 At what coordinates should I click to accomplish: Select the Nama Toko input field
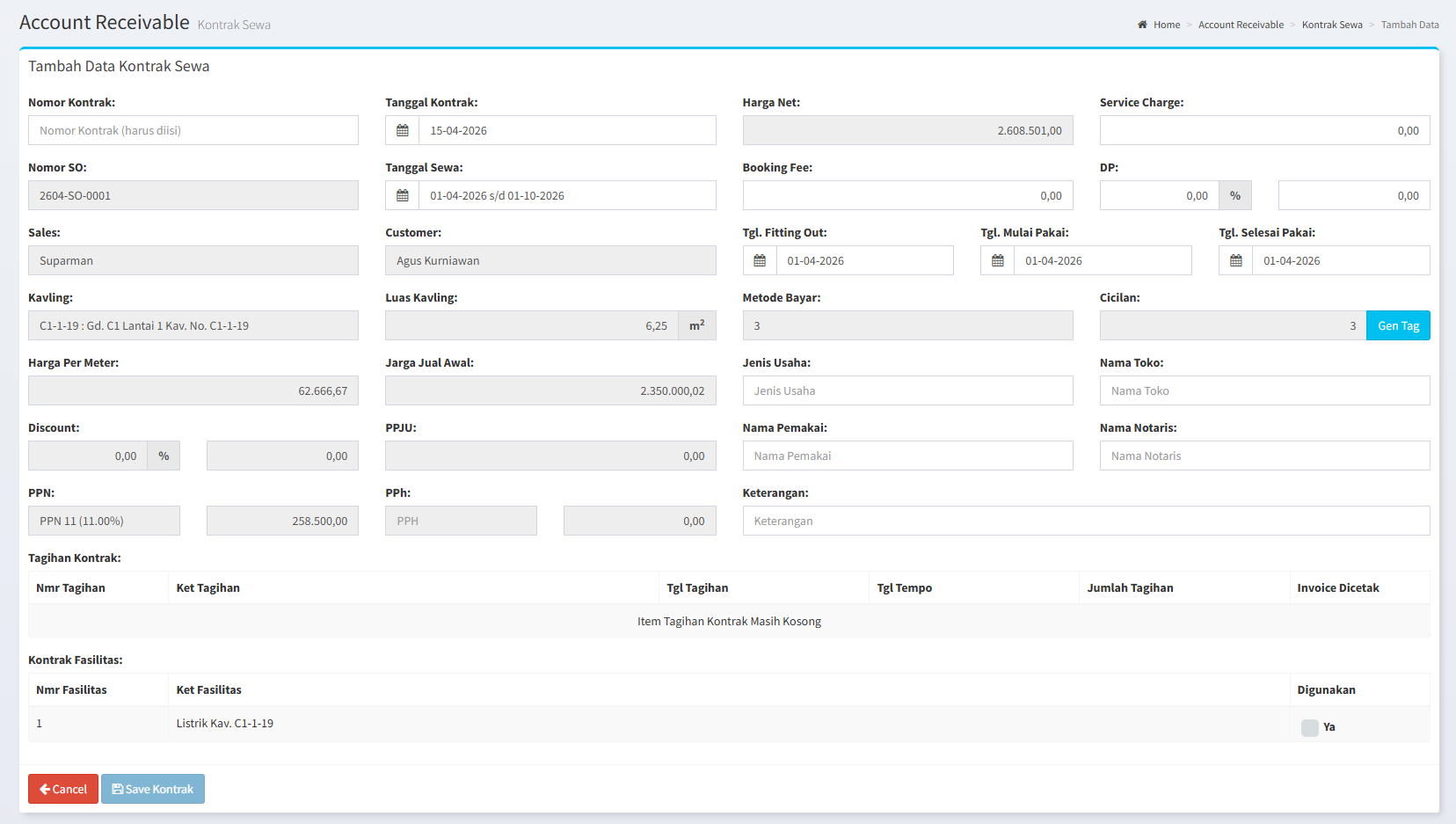coord(1264,390)
